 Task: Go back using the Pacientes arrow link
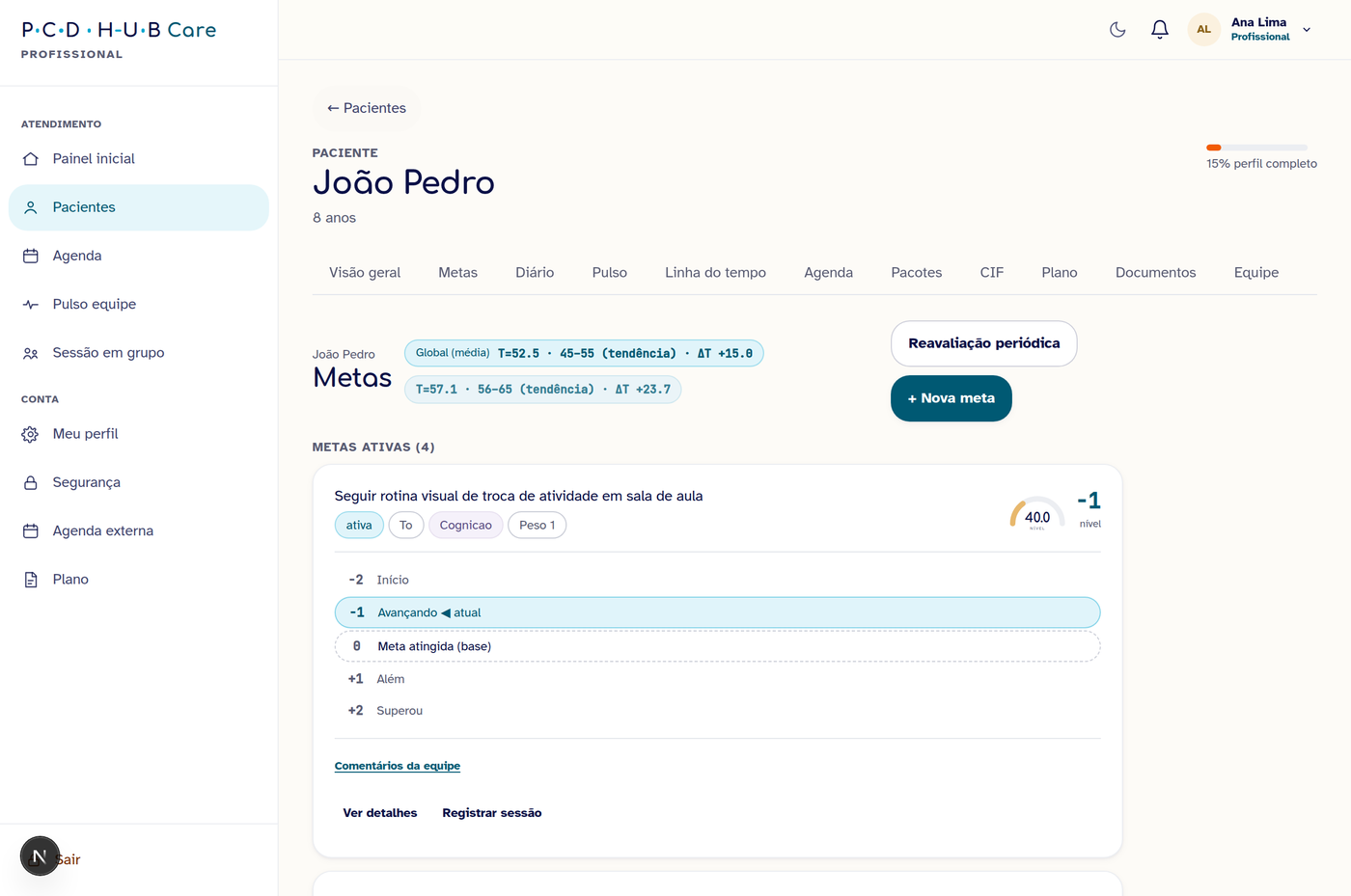(x=367, y=108)
